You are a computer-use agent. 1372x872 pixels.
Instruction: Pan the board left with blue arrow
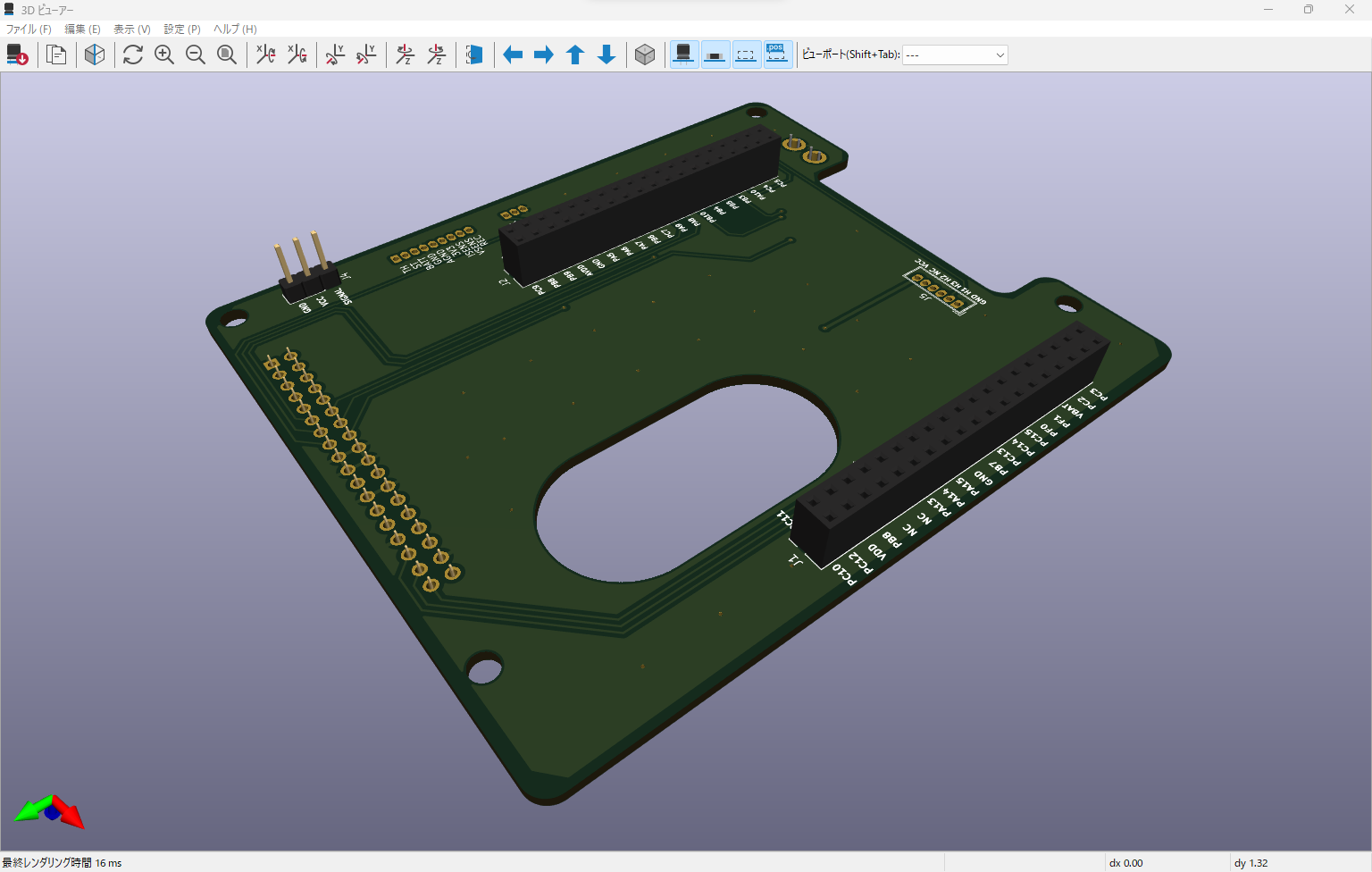click(x=513, y=54)
